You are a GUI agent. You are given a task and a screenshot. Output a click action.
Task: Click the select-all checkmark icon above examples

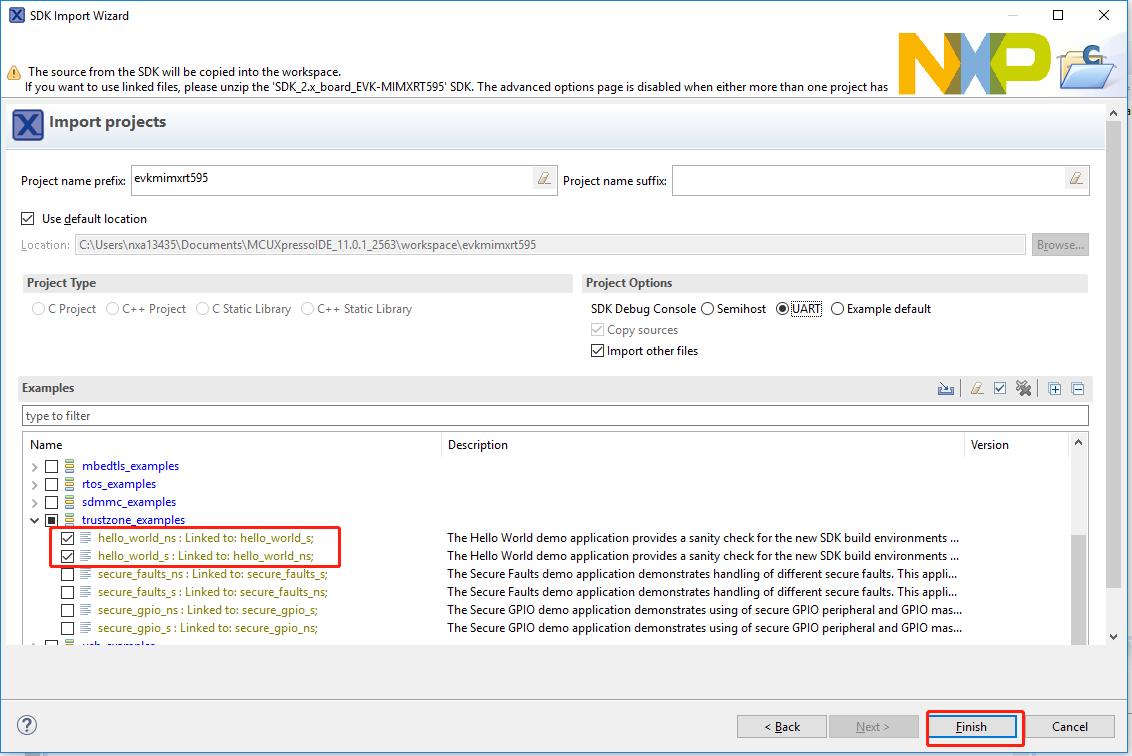(x=1000, y=389)
